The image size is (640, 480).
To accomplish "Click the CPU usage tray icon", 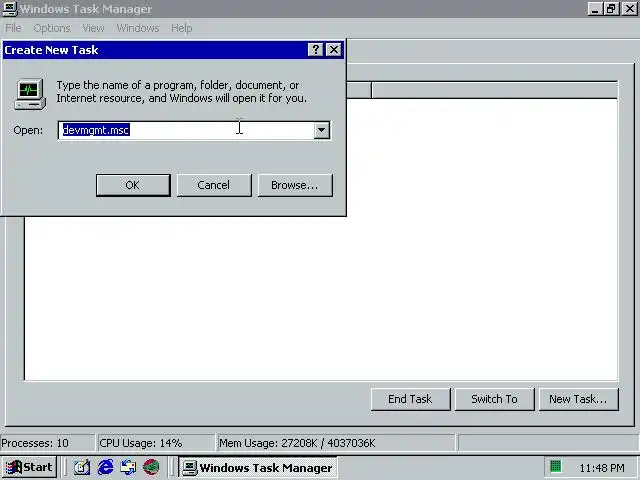I will 556,467.
